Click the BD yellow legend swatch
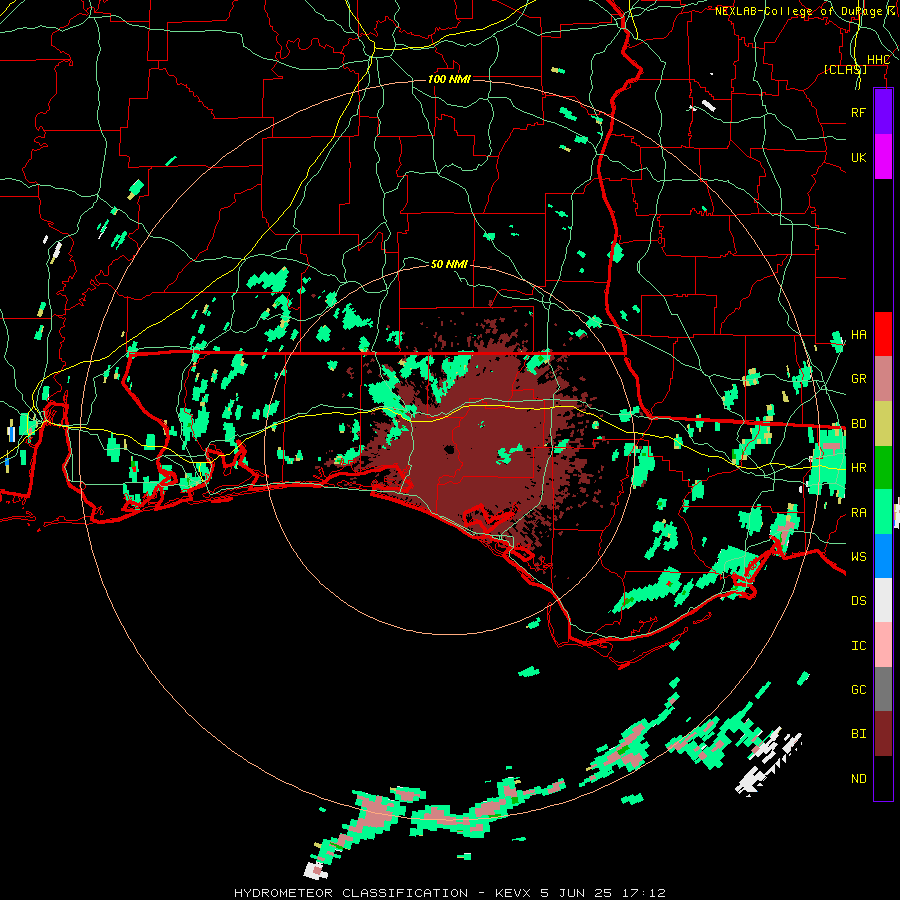The height and width of the screenshot is (900, 900). coord(883,424)
